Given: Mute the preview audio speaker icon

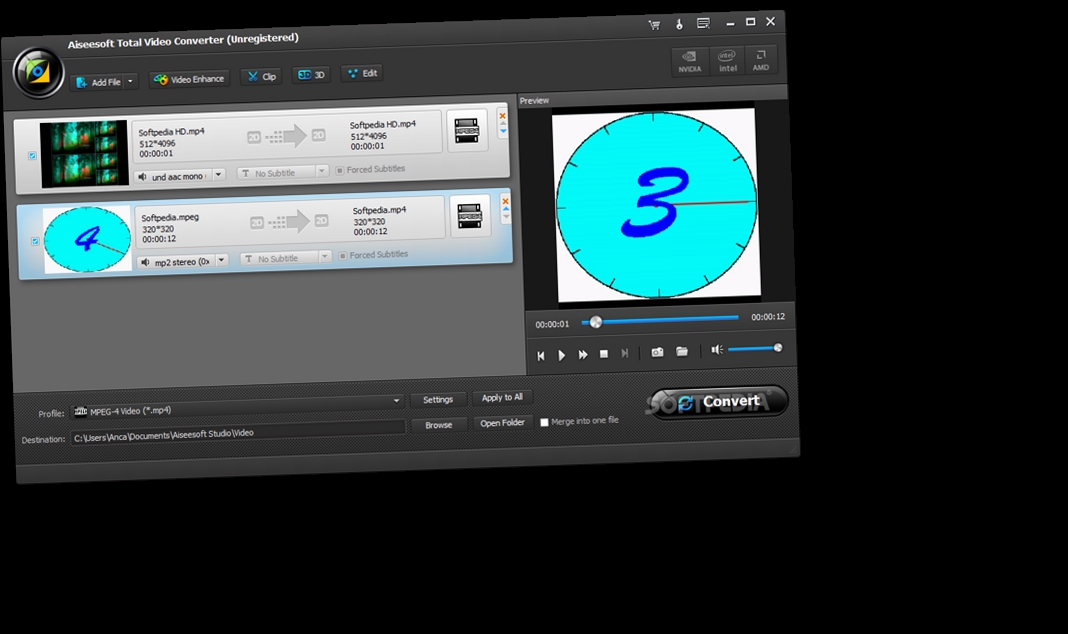Looking at the screenshot, I should pyautogui.click(x=717, y=350).
